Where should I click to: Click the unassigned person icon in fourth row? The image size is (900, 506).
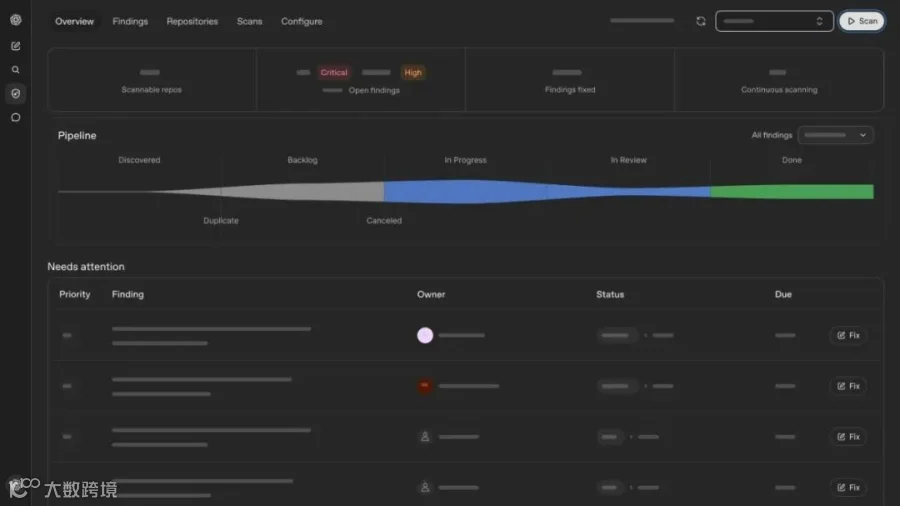425,487
